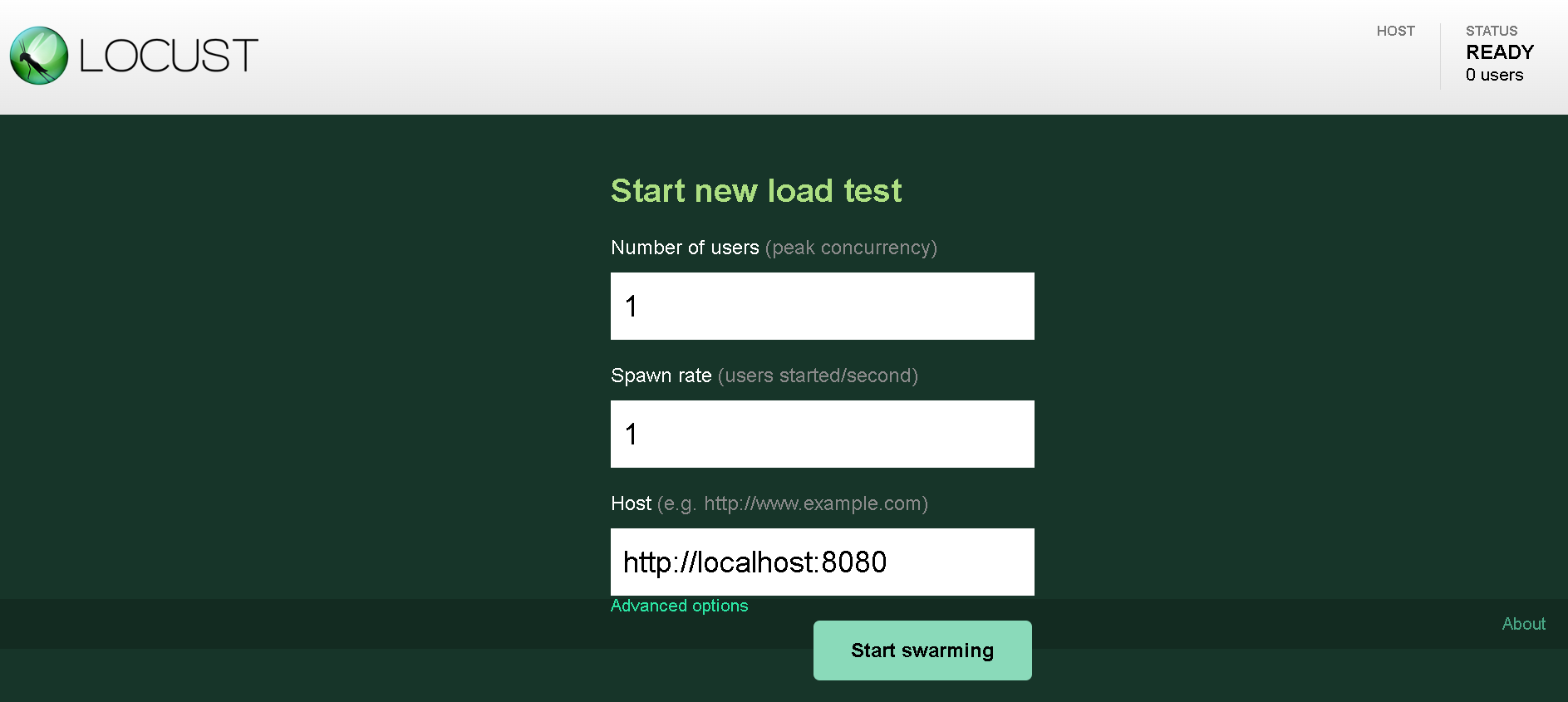Click the '0 users' status text
Viewport: 1568px width, 702px height.
pos(1494,75)
